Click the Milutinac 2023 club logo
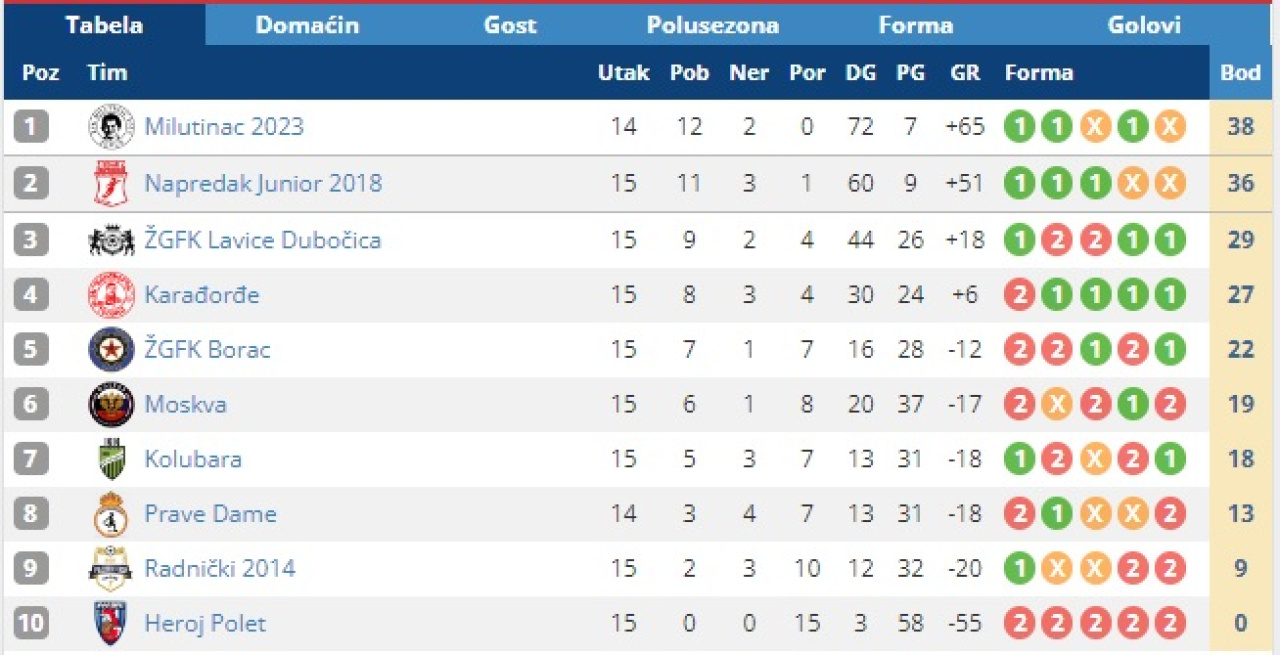1280x655 pixels. (111, 127)
